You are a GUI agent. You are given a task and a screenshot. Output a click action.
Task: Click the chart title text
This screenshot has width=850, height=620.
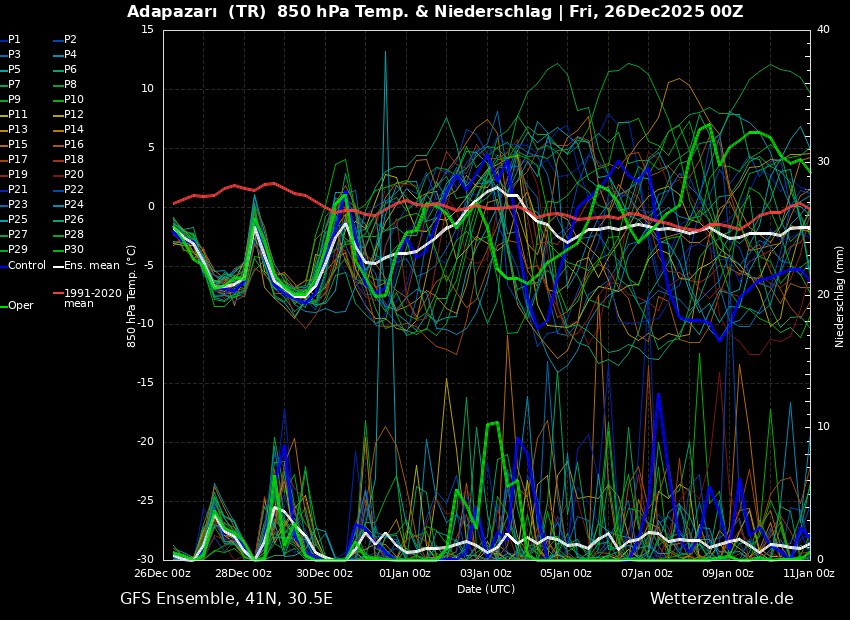click(x=435, y=11)
